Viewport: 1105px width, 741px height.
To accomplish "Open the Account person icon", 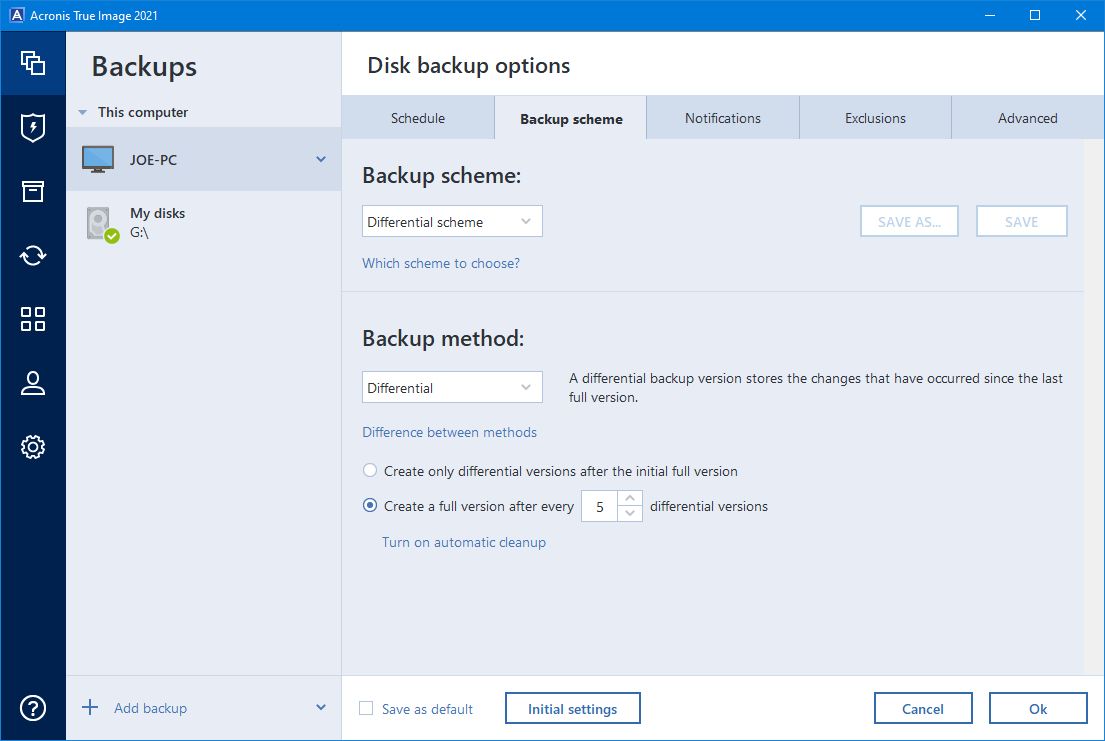I will (32, 383).
